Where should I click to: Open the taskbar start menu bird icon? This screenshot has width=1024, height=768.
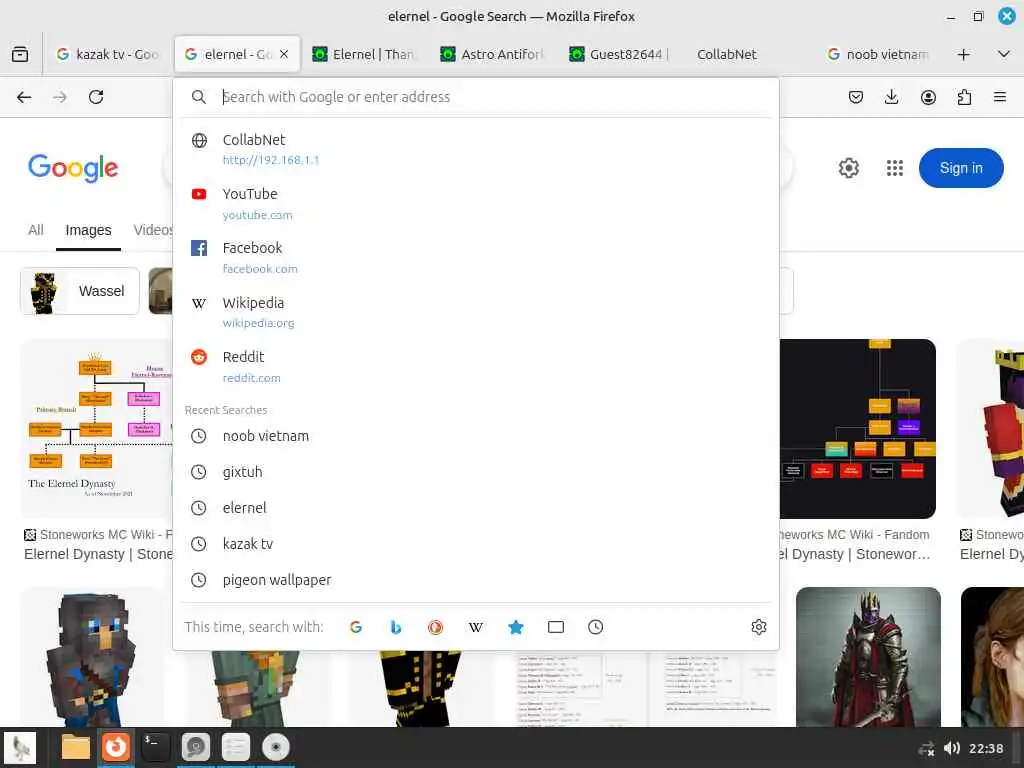(x=20, y=747)
